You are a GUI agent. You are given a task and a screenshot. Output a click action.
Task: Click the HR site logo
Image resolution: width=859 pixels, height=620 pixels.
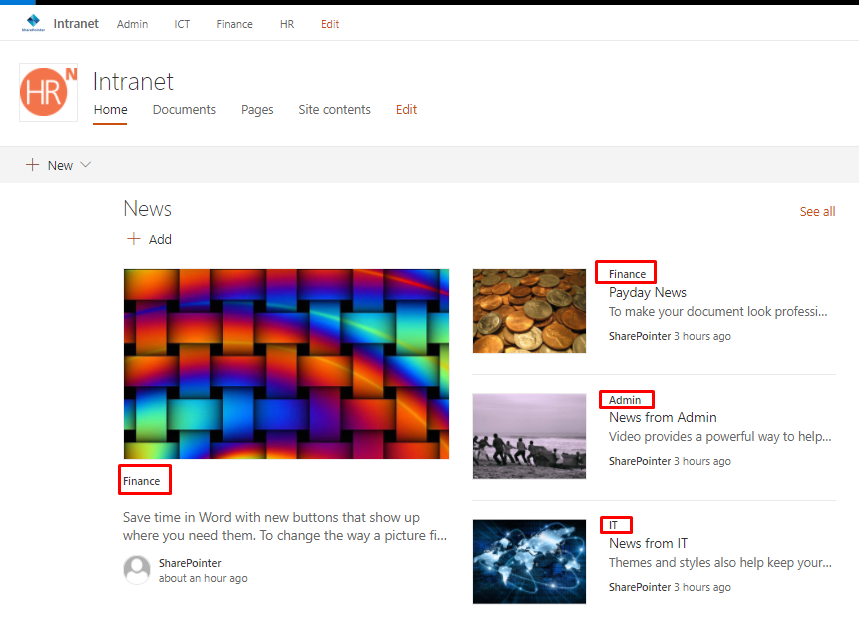(x=48, y=92)
